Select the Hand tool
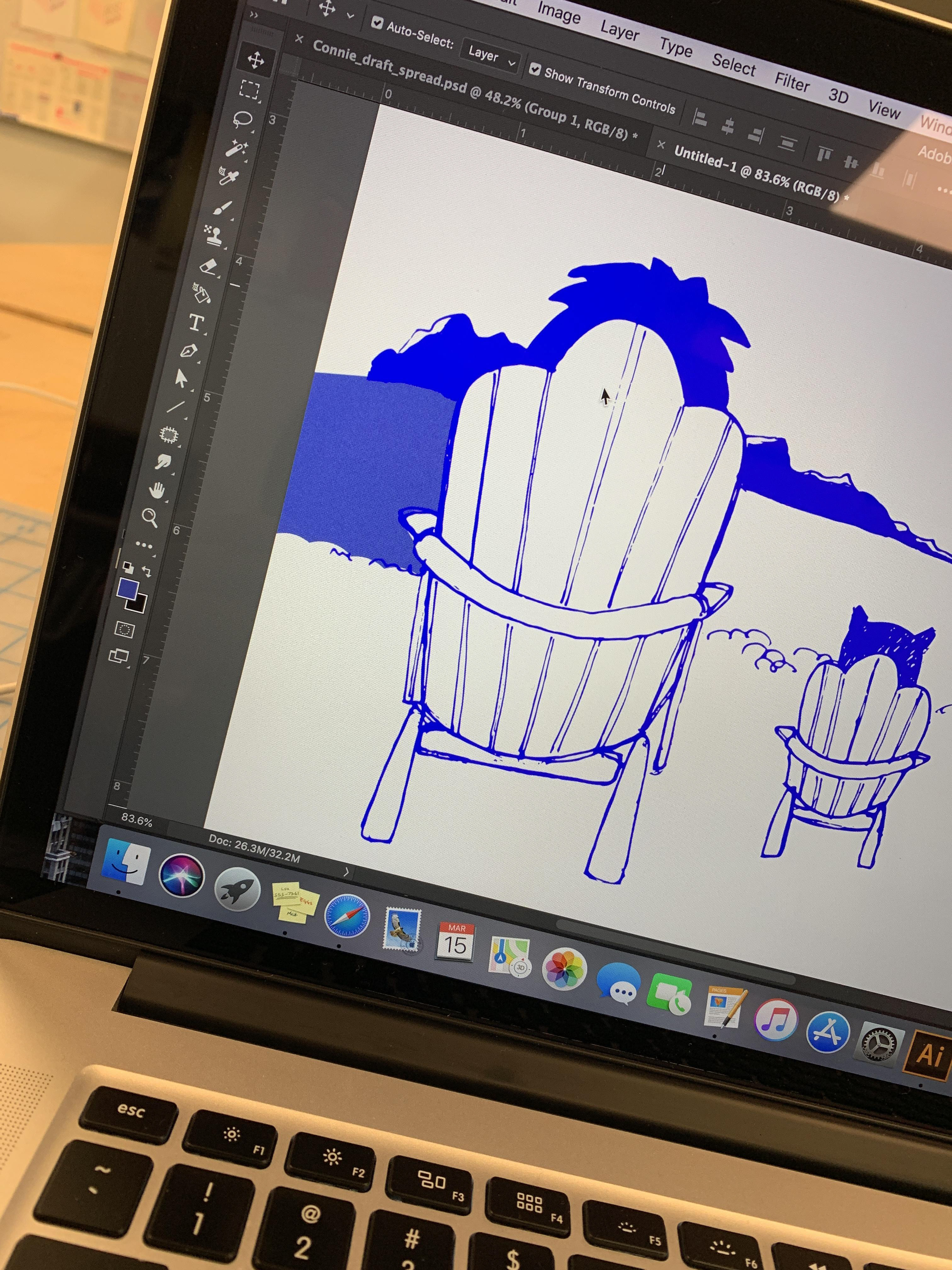The height and width of the screenshot is (1270, 952). tap(157, 490)
